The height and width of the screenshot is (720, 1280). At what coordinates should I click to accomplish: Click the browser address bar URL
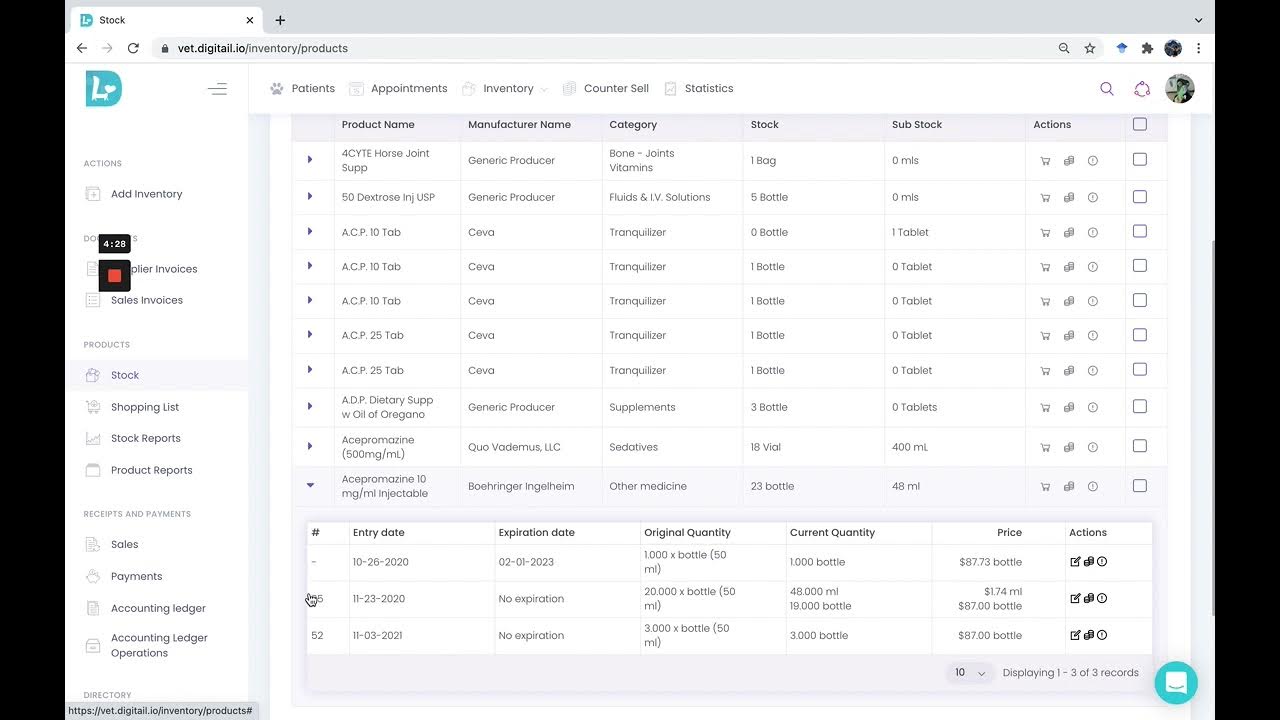[263, 48]
